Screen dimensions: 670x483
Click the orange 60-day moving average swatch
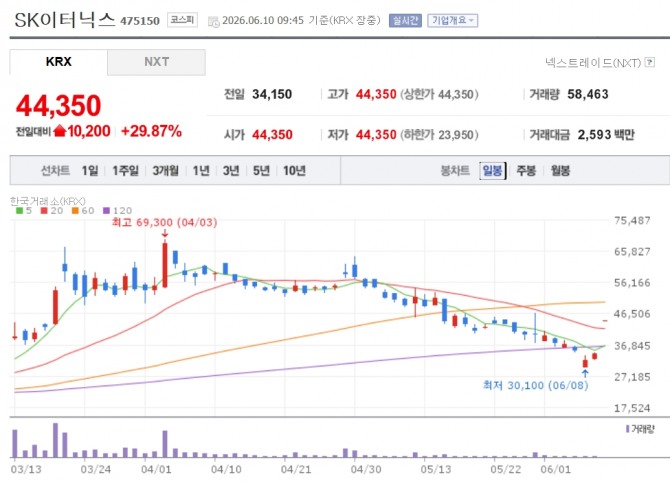(75, 210)
